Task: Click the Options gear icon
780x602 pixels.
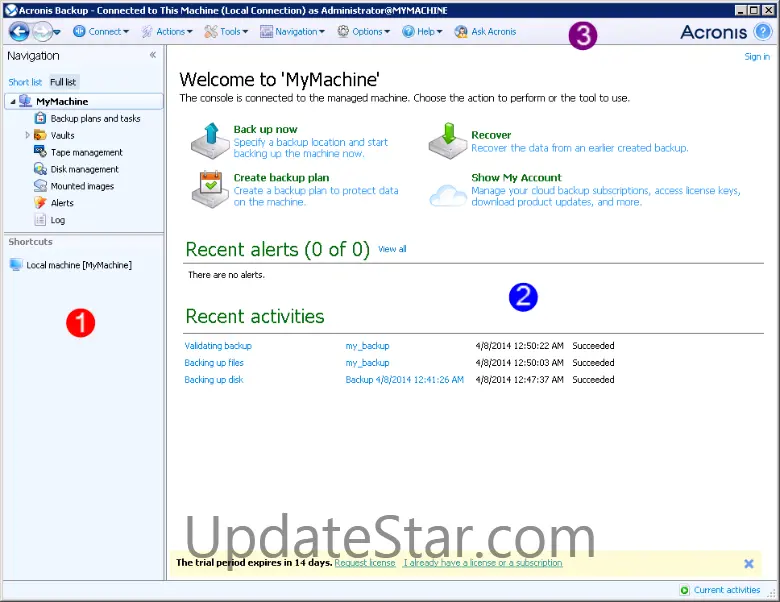Action: tap(343, 31)
